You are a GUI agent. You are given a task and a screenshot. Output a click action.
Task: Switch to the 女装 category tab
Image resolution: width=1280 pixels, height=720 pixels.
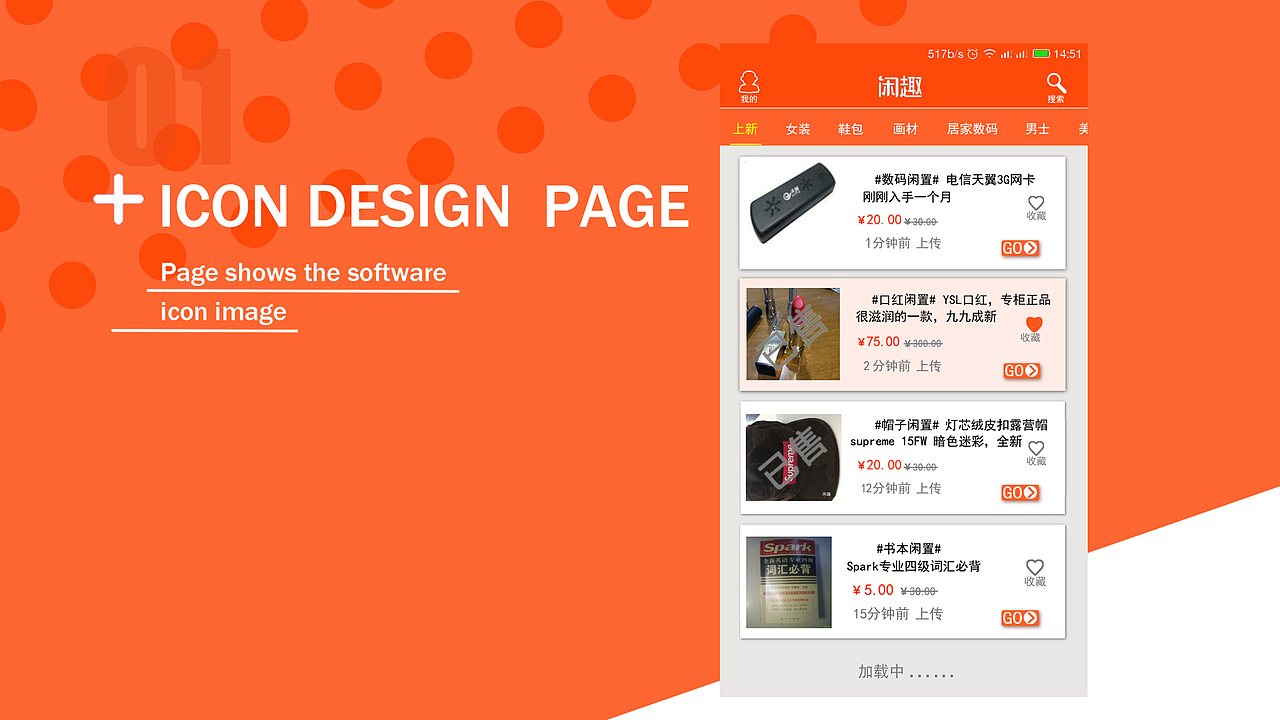797,129
